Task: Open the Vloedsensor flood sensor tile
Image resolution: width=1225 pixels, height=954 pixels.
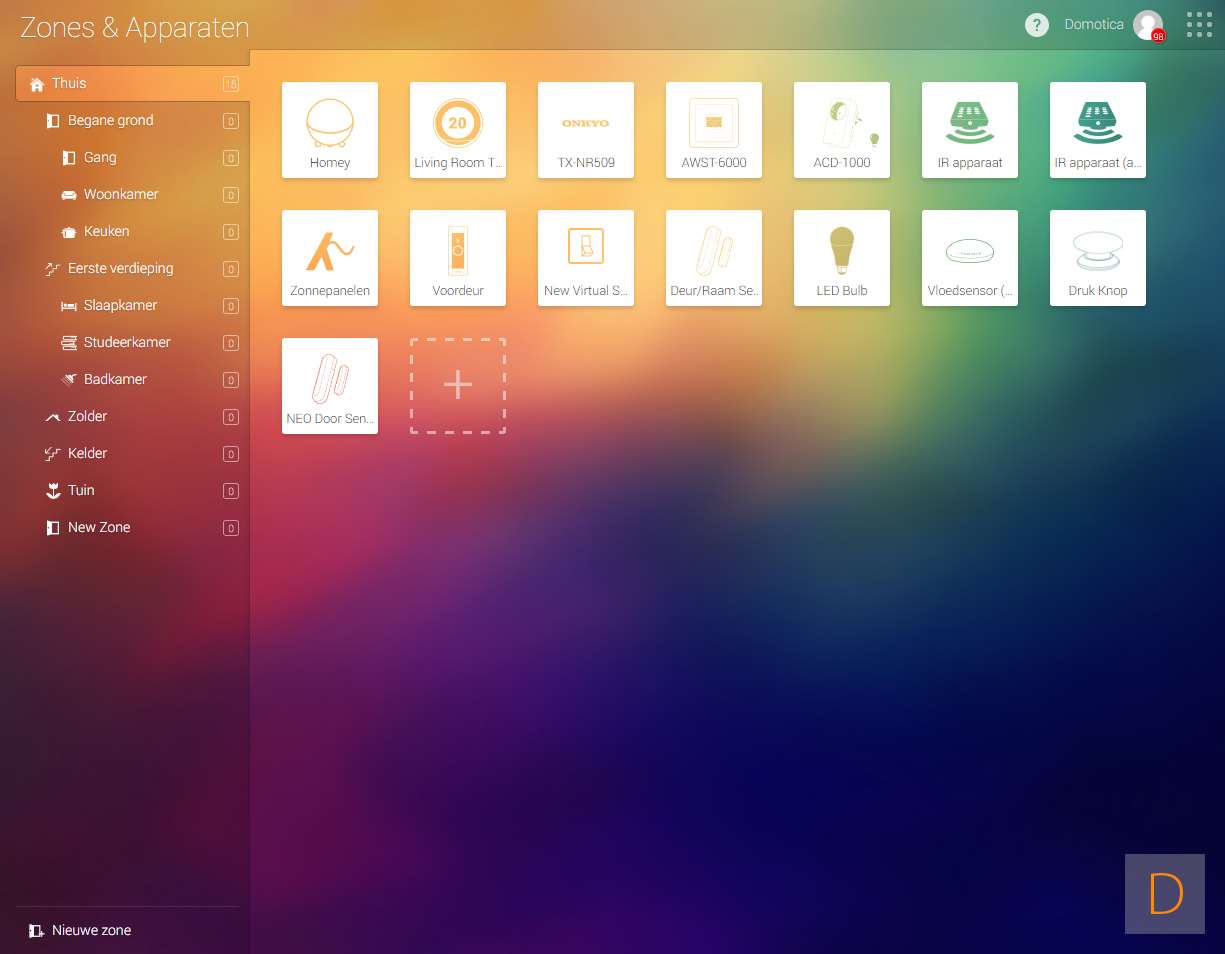Action: tap(970, 258)
